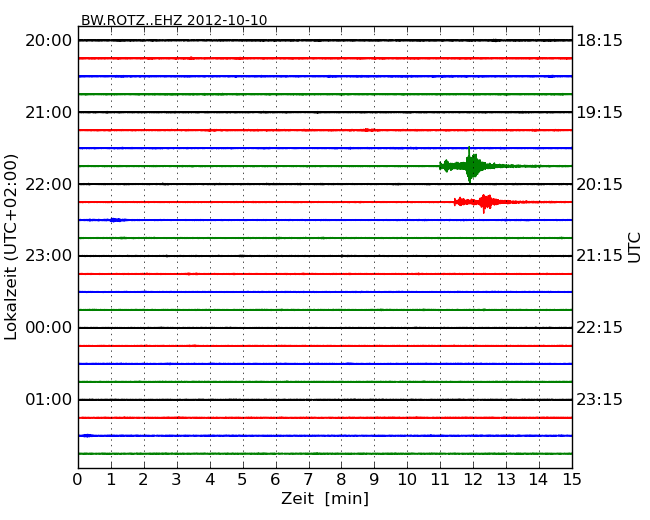This screenshot has height=520, width=650.
Task: Pick the 14 minute tick label
Action: pos(539,480)
